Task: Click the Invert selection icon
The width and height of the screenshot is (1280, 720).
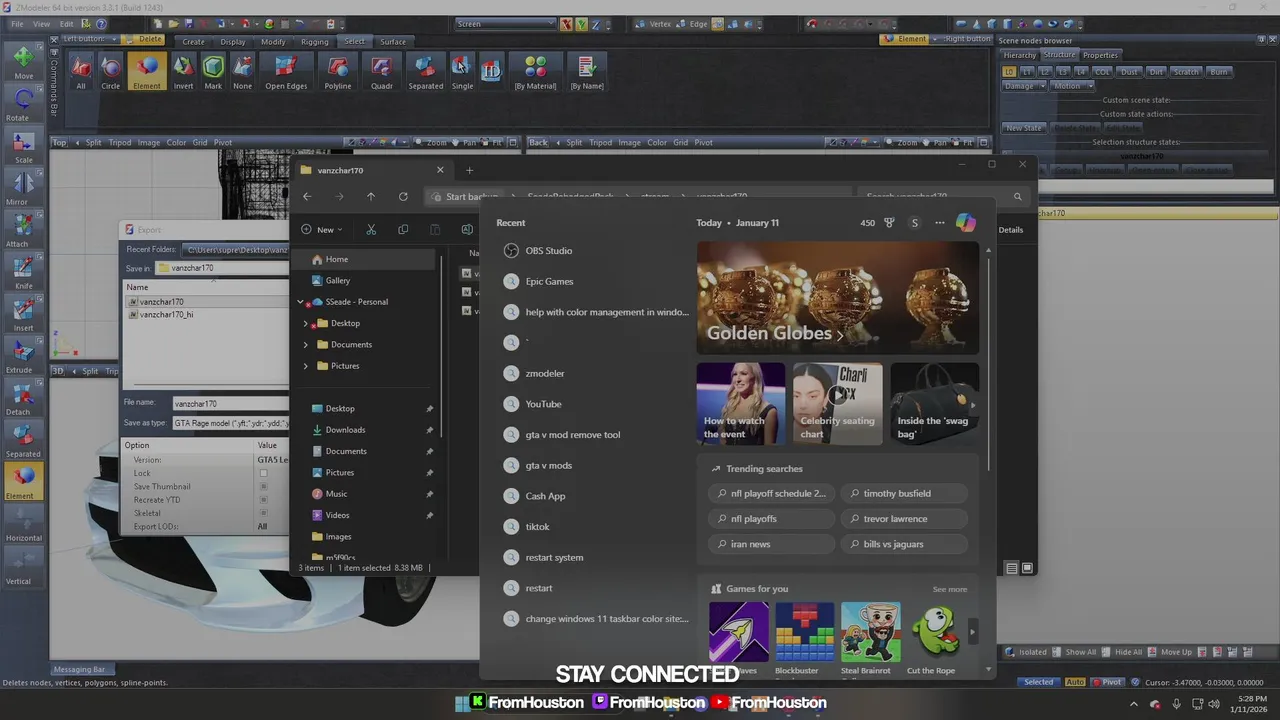Action: (183, 72)
